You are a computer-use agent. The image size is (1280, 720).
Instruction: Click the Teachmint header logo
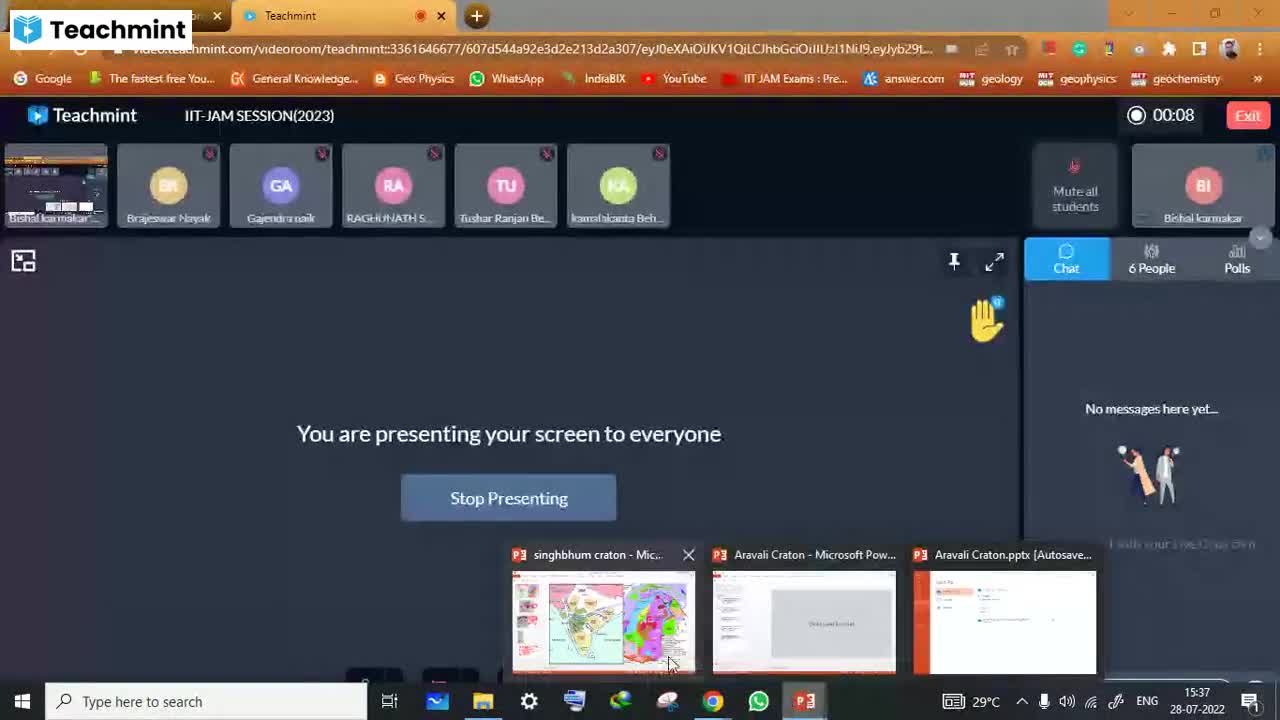tap(82, 115)
